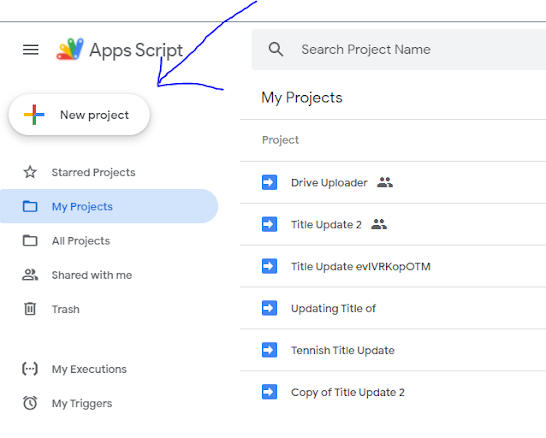Click the search magnifier icon
Screen dimensions: 546x438
276,49
